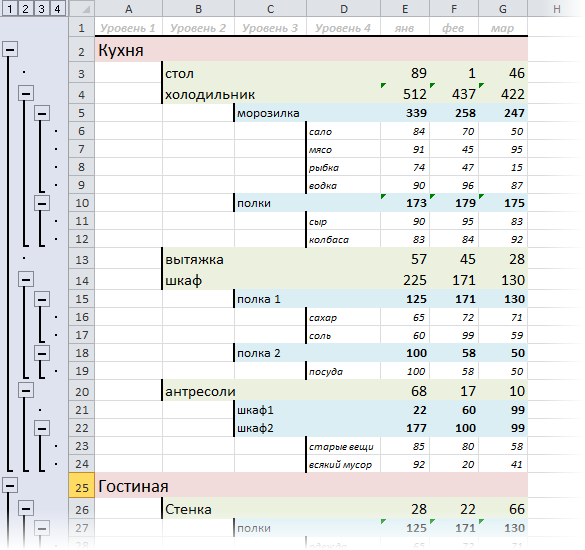
Task: Collapse the Кухня group
Action: click(x=10, y=49)
